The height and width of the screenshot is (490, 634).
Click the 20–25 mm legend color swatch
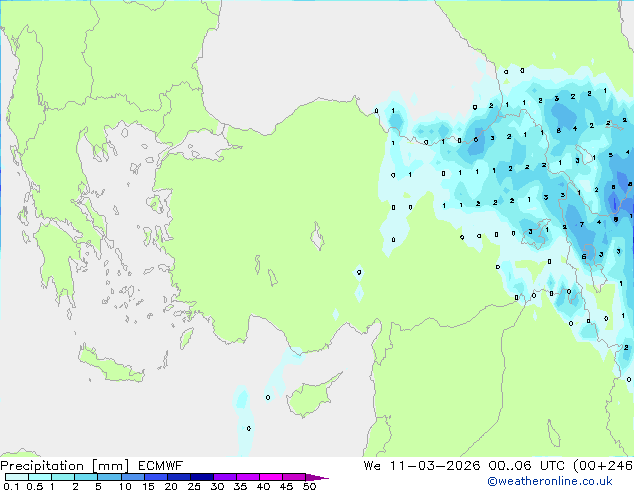tap(179, 477)
